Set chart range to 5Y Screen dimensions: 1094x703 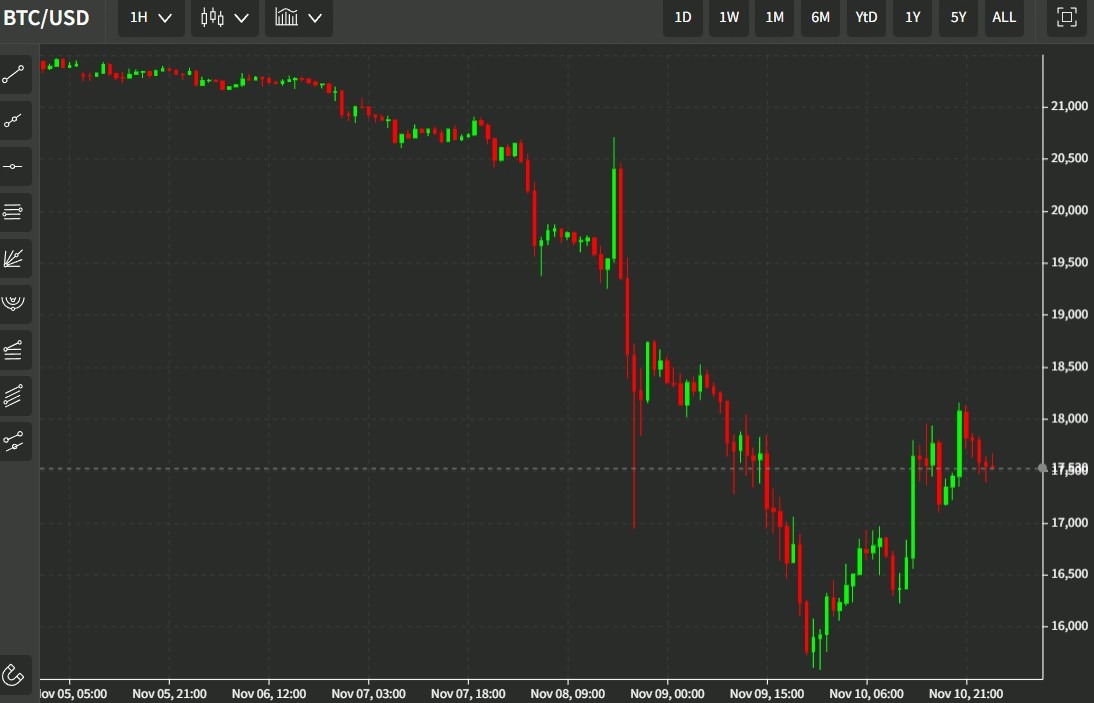point(958,17)
